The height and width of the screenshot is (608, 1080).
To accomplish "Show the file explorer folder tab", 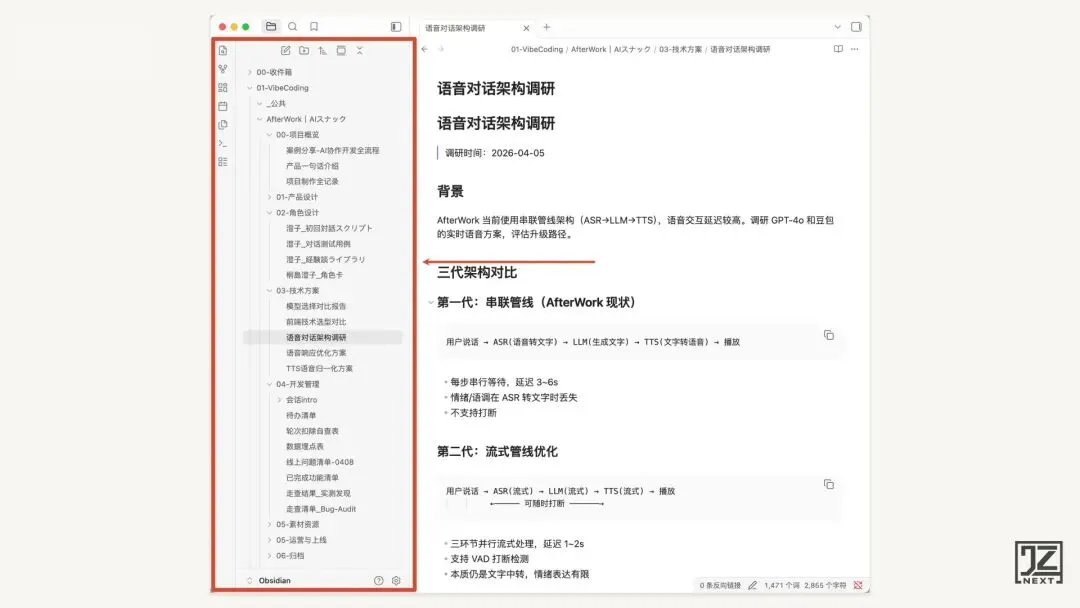I will point(271,26).
